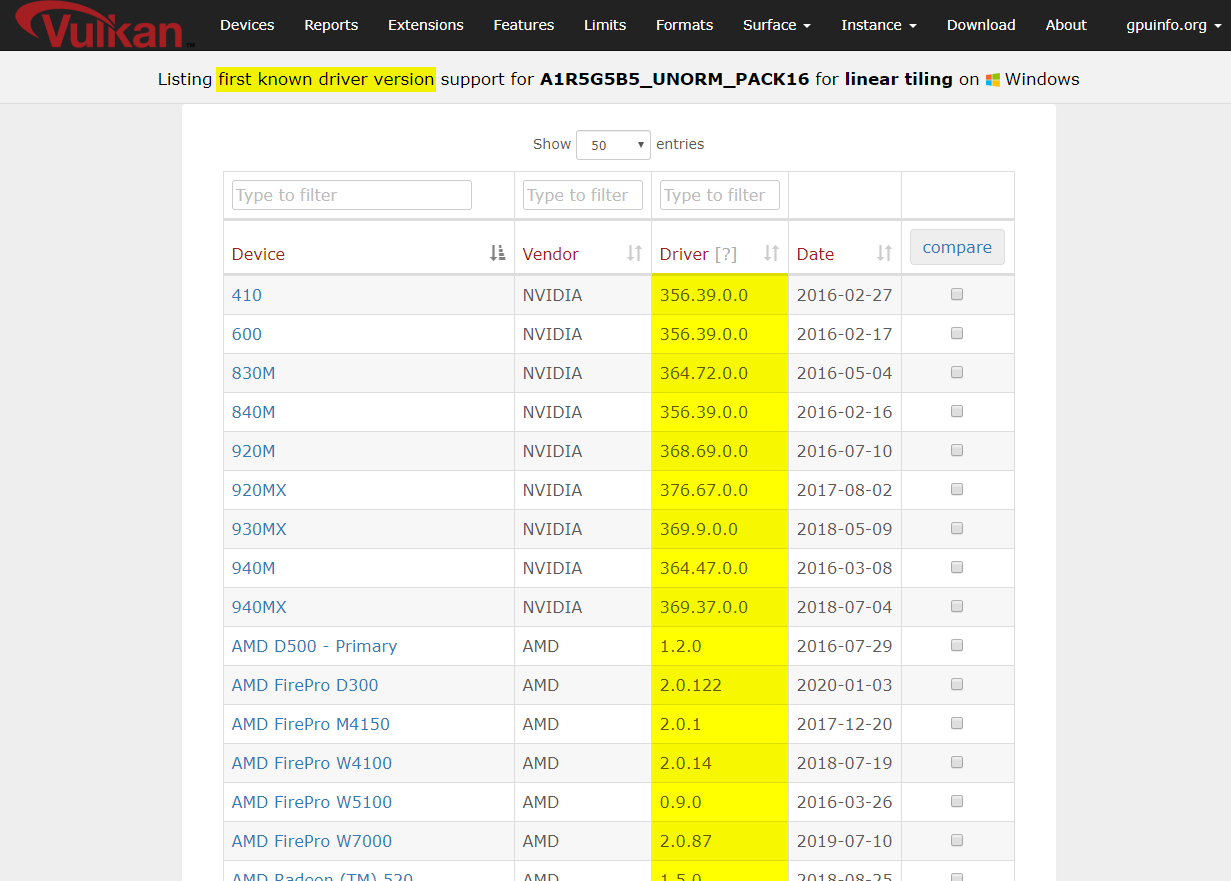This screenshot has width=1231, height=881.
Task: Go to the About page
Action: pyautogui.click(x=1066, y=25)
